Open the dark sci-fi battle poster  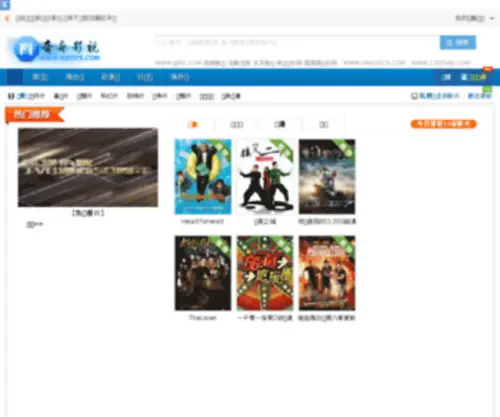[x=327, y=177]
